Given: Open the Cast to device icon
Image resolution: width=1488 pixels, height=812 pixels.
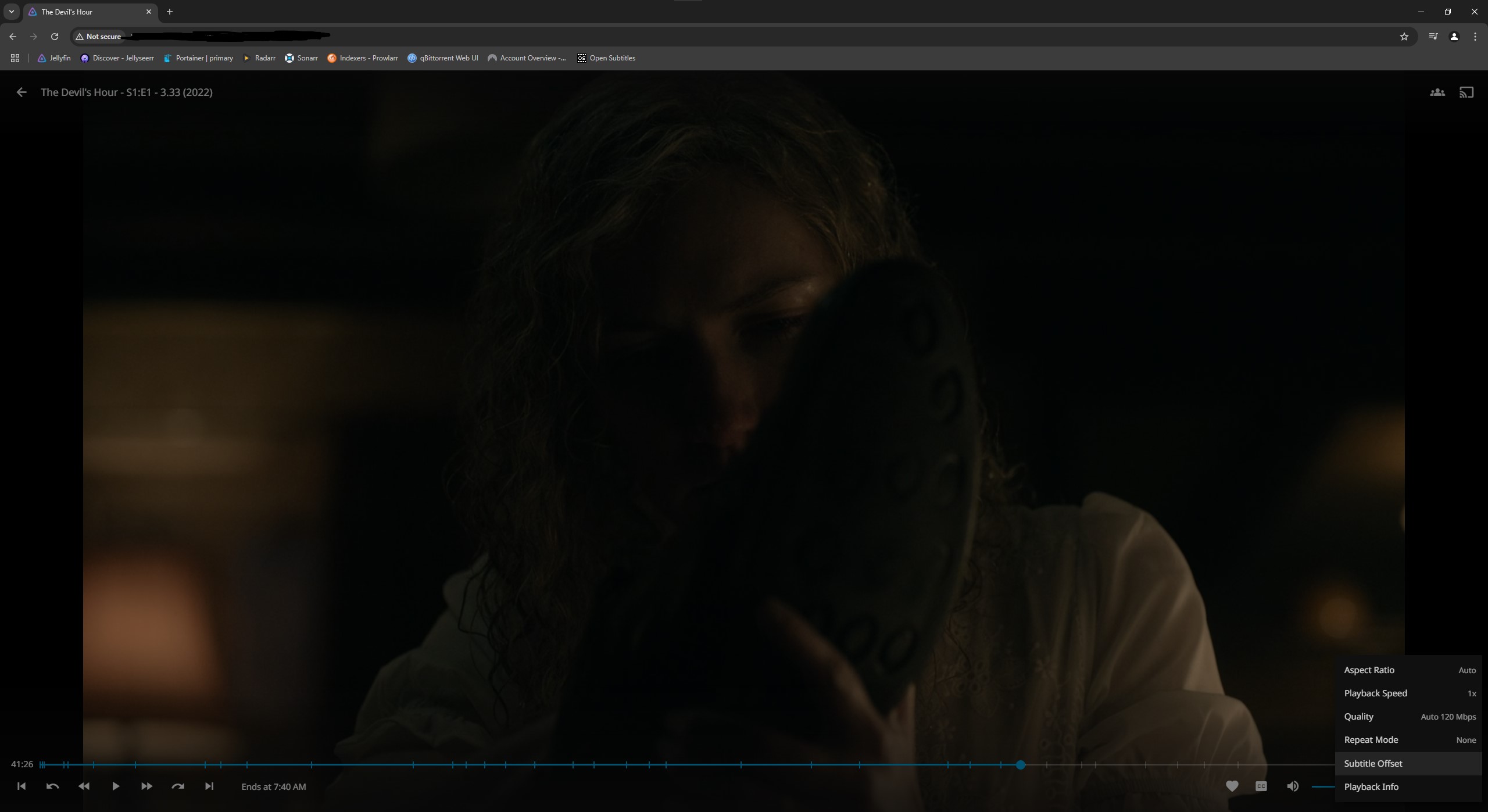Looking at the screenshot, I should 1466,92.
